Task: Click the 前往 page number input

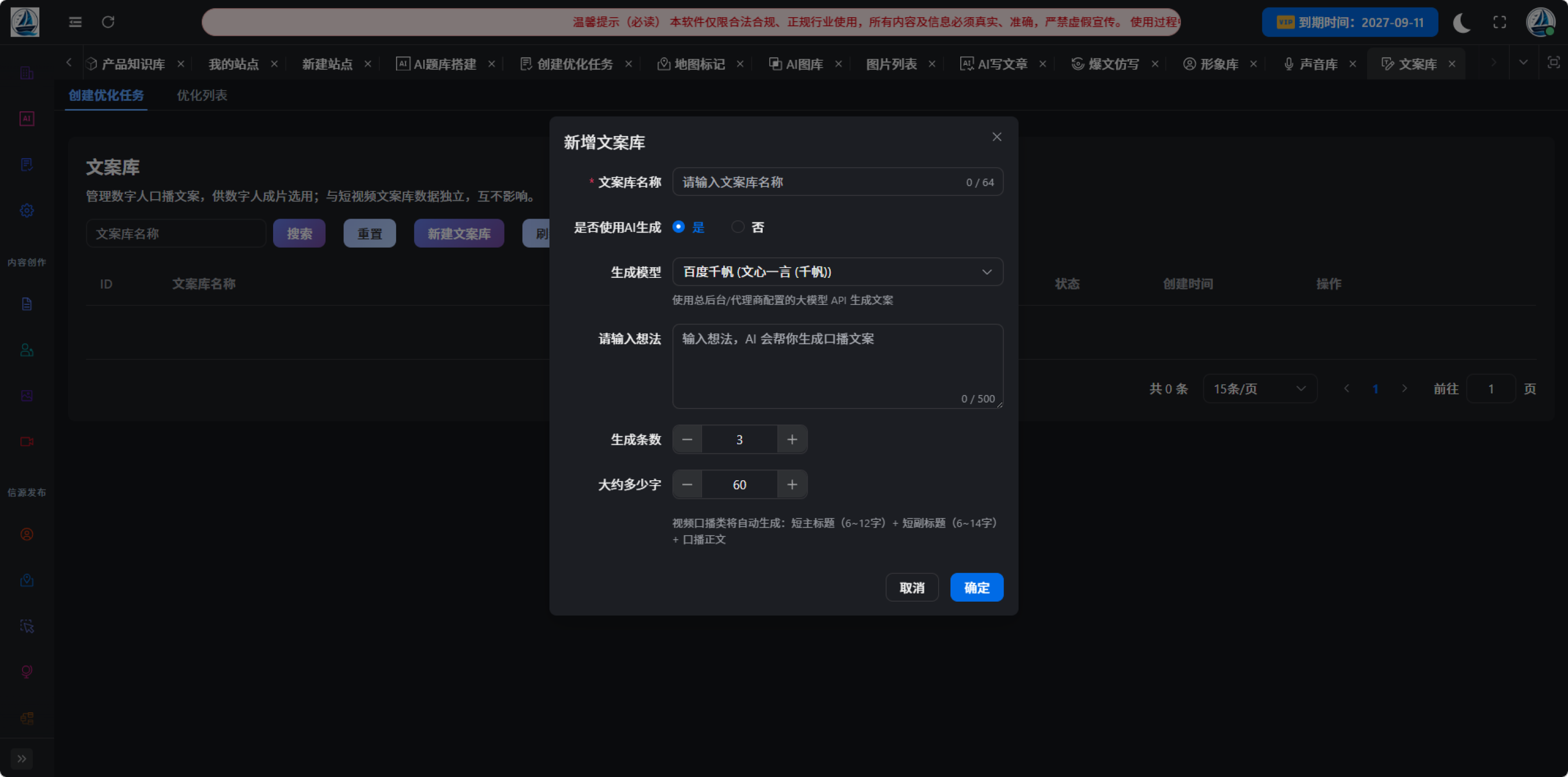Action: tap(1491, 389)
